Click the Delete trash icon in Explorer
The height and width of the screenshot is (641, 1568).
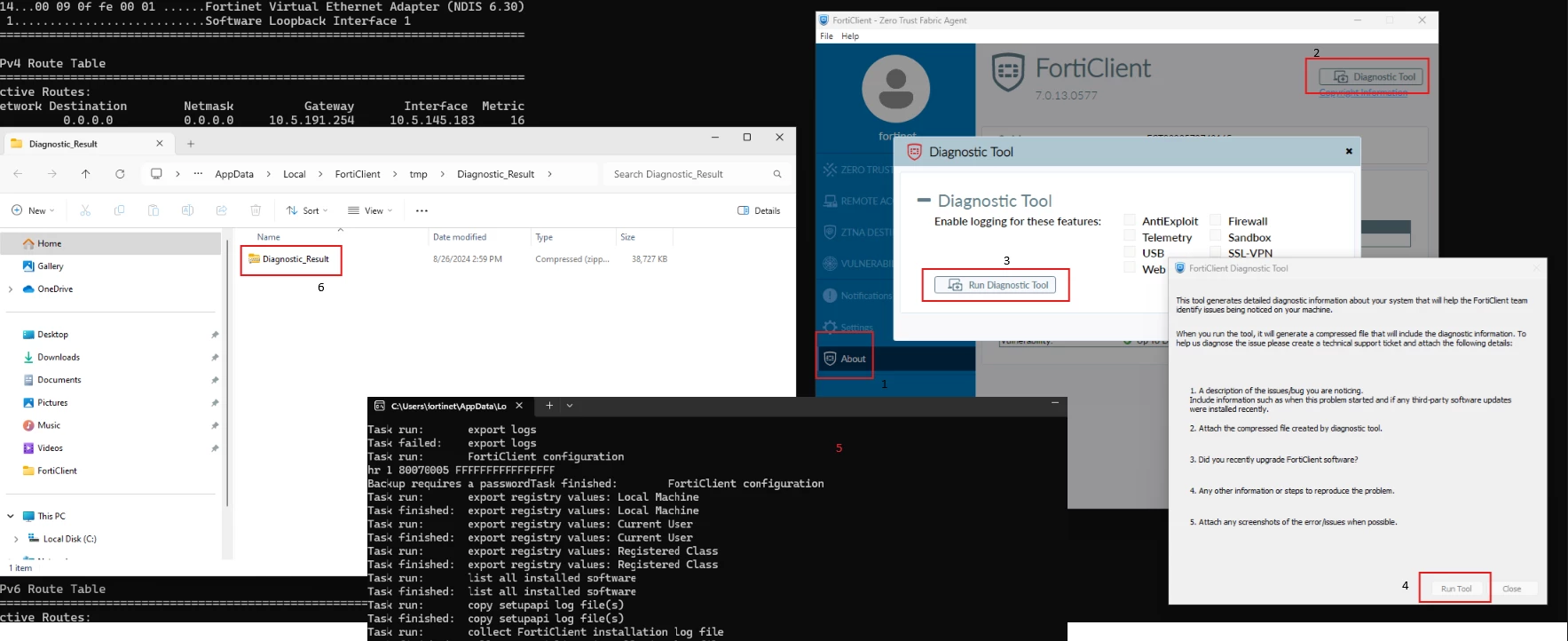click(x=256, y=210)
